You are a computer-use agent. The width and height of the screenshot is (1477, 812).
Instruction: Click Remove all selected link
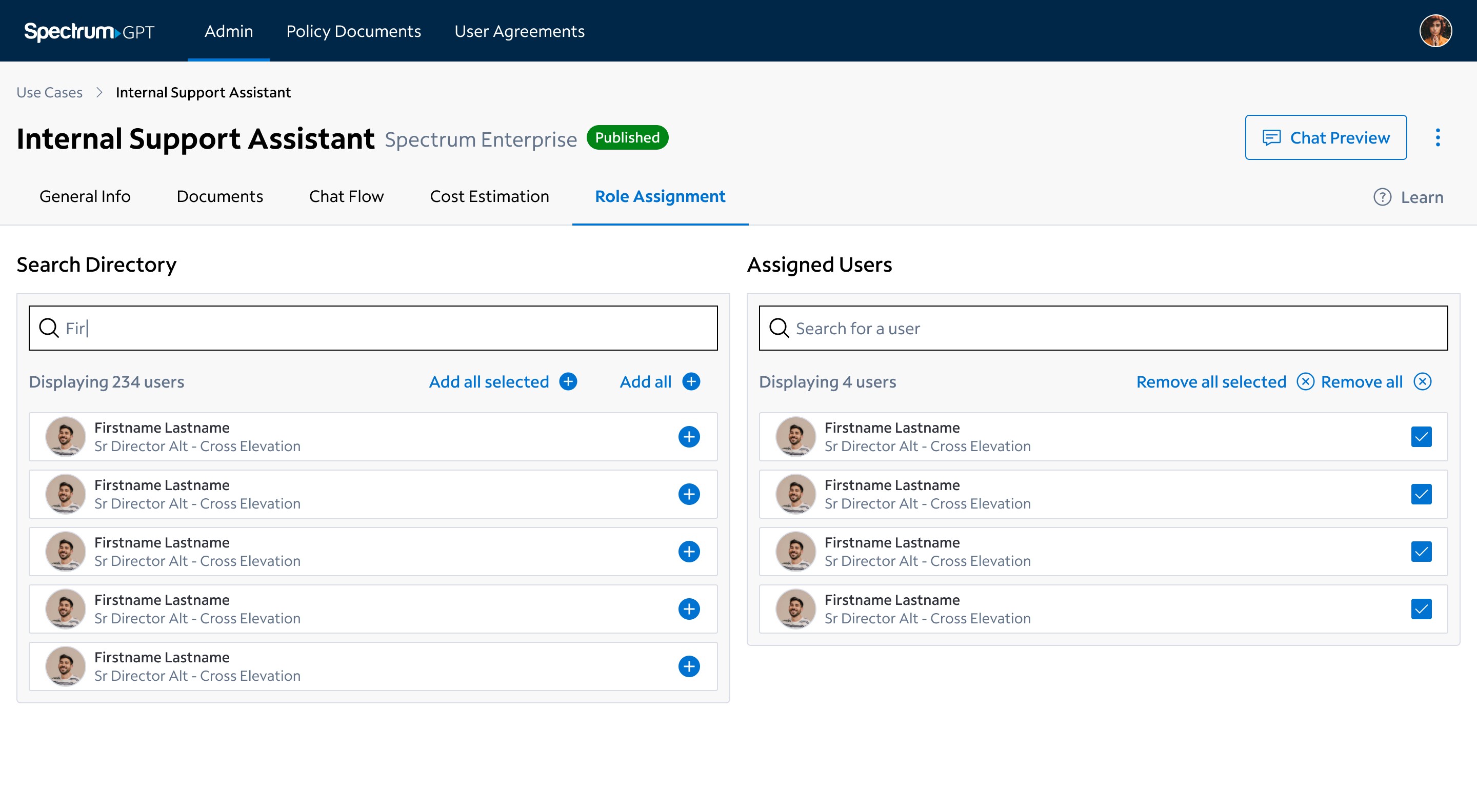pos(1211,381)
